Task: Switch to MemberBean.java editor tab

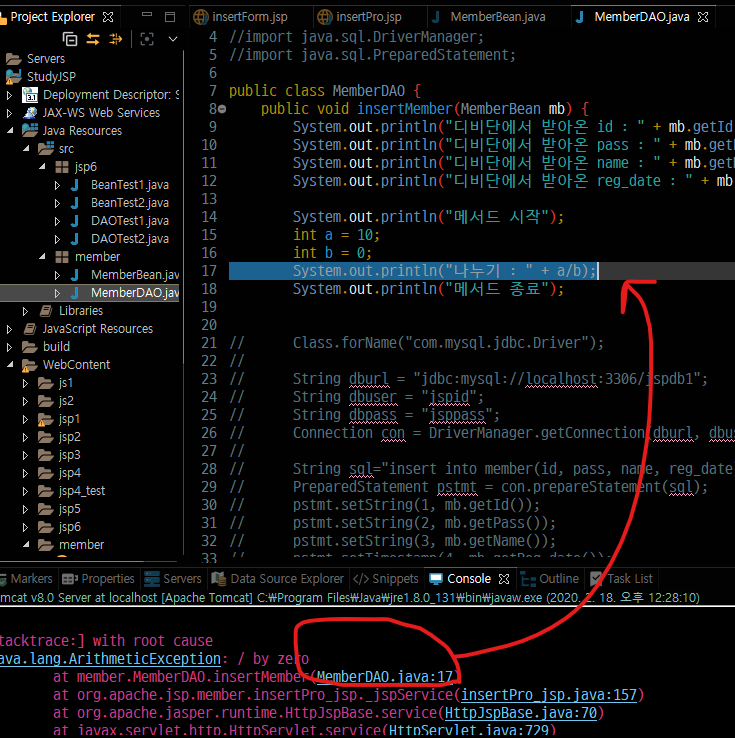Action: click(488, 17)
